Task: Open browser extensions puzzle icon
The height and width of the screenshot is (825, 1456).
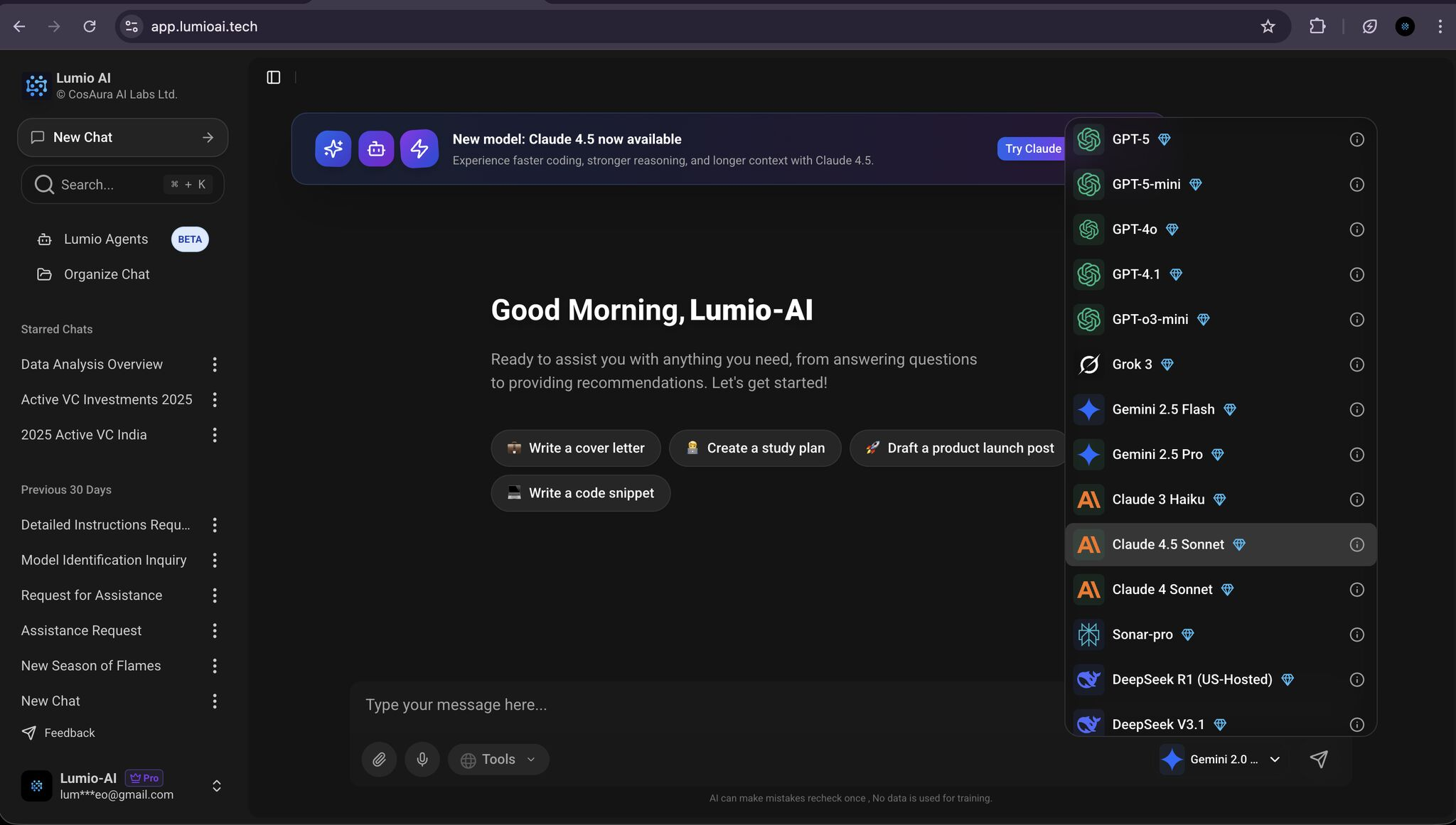Action: coord(1317,26)
